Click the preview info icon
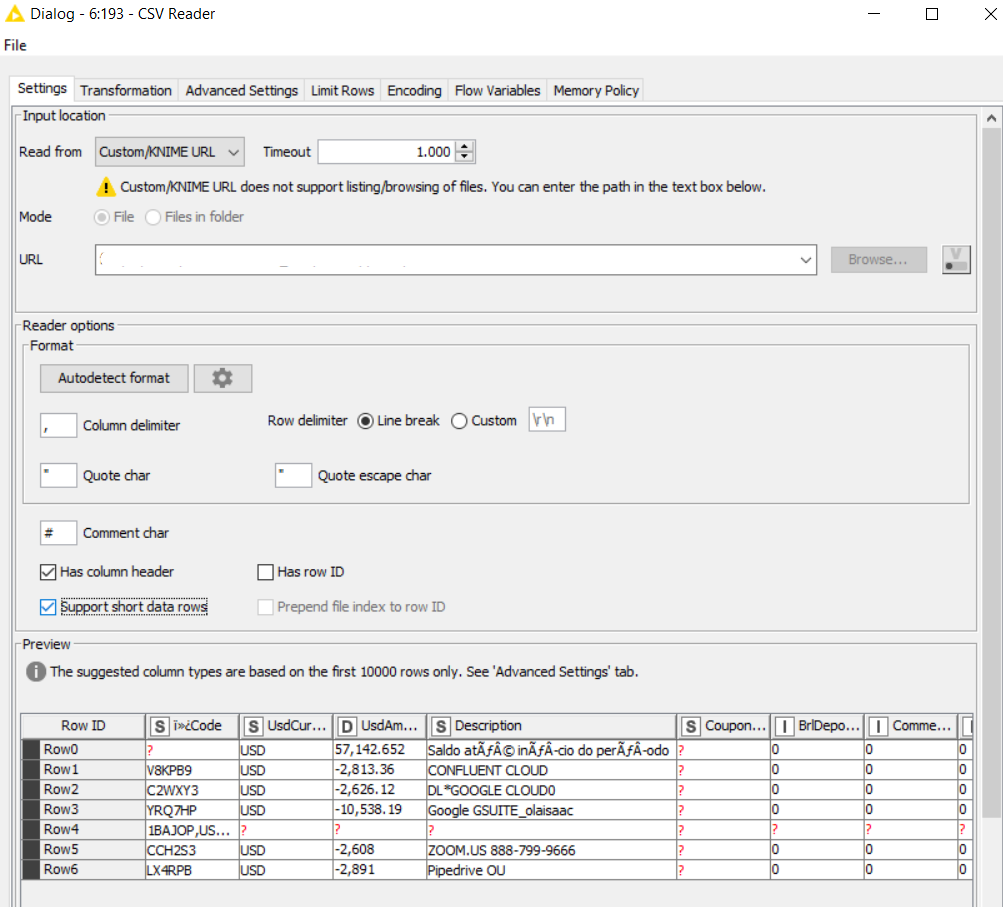 (x=35, y=672)
